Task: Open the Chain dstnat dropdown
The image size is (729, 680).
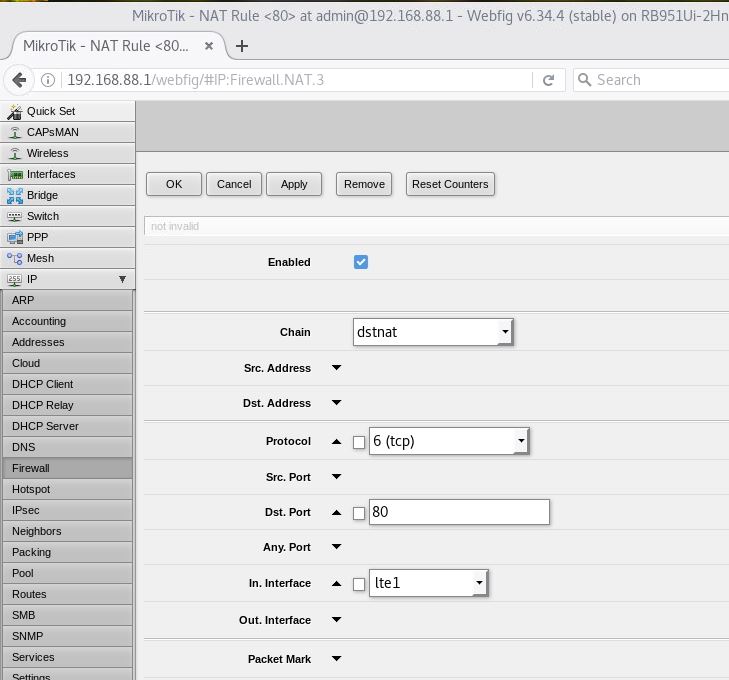Action: 433,332
